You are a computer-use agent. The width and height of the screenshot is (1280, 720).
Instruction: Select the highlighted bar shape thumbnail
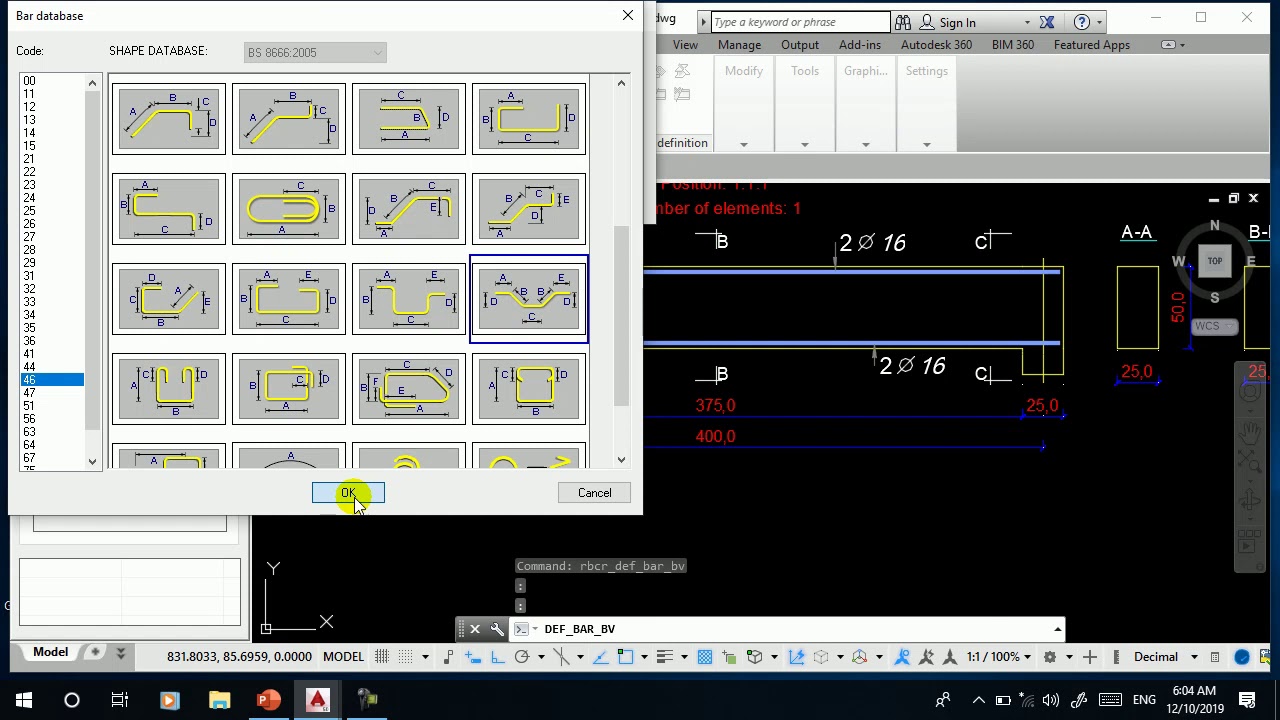(529, 299)
